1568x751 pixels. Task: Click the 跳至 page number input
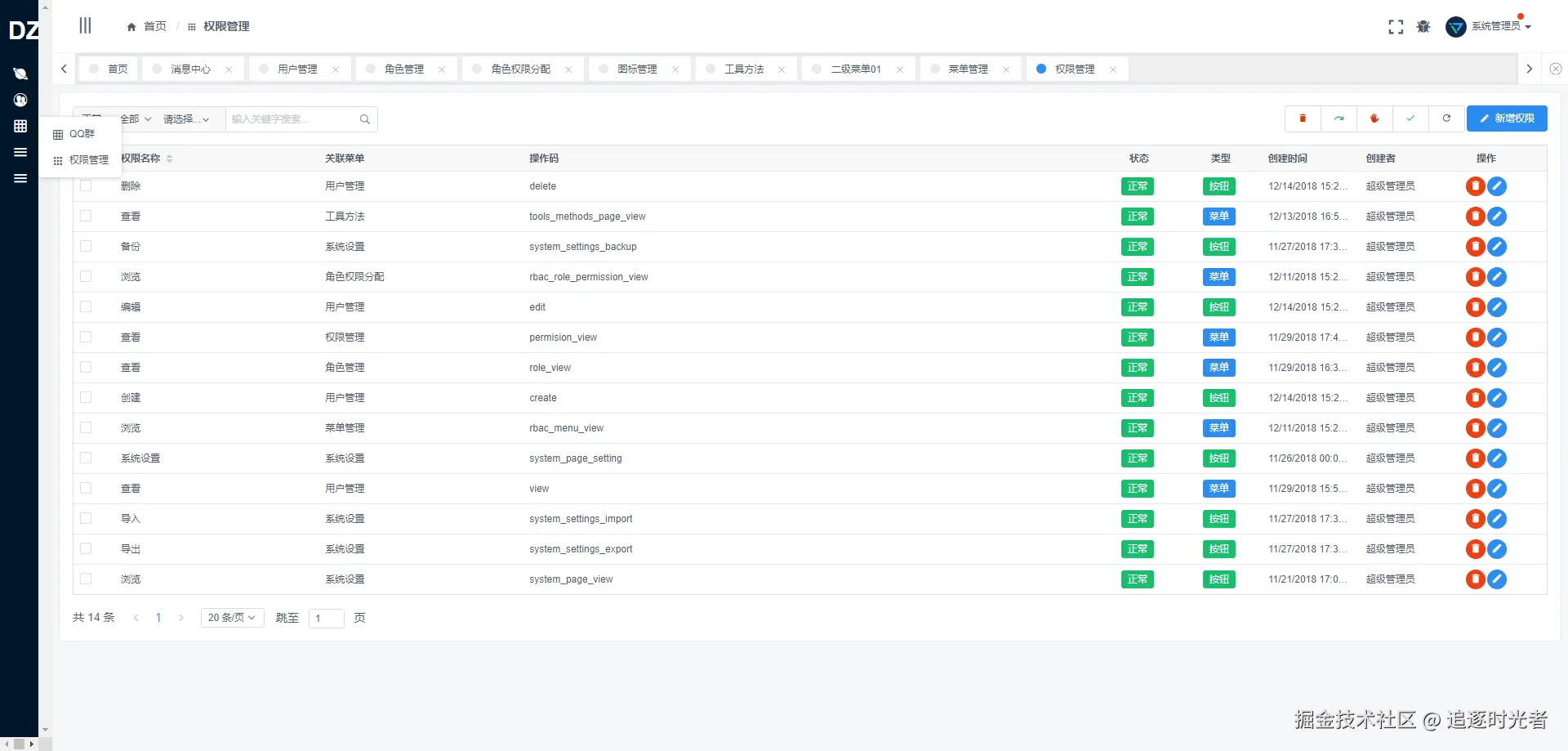pyautogui.click(x=327, y=618)
